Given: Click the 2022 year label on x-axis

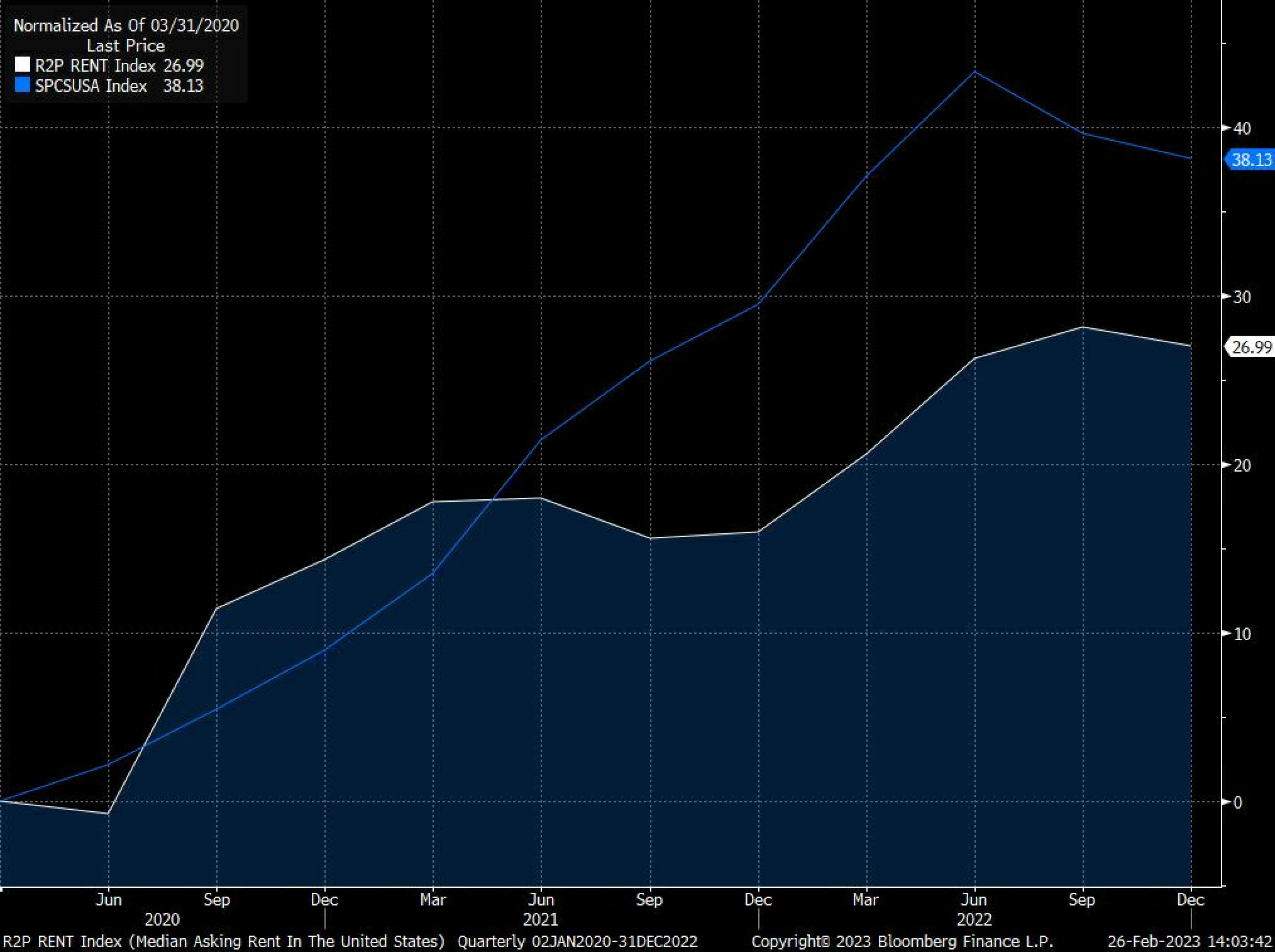Looking at the screenshot, I should (x=974, y=919).
